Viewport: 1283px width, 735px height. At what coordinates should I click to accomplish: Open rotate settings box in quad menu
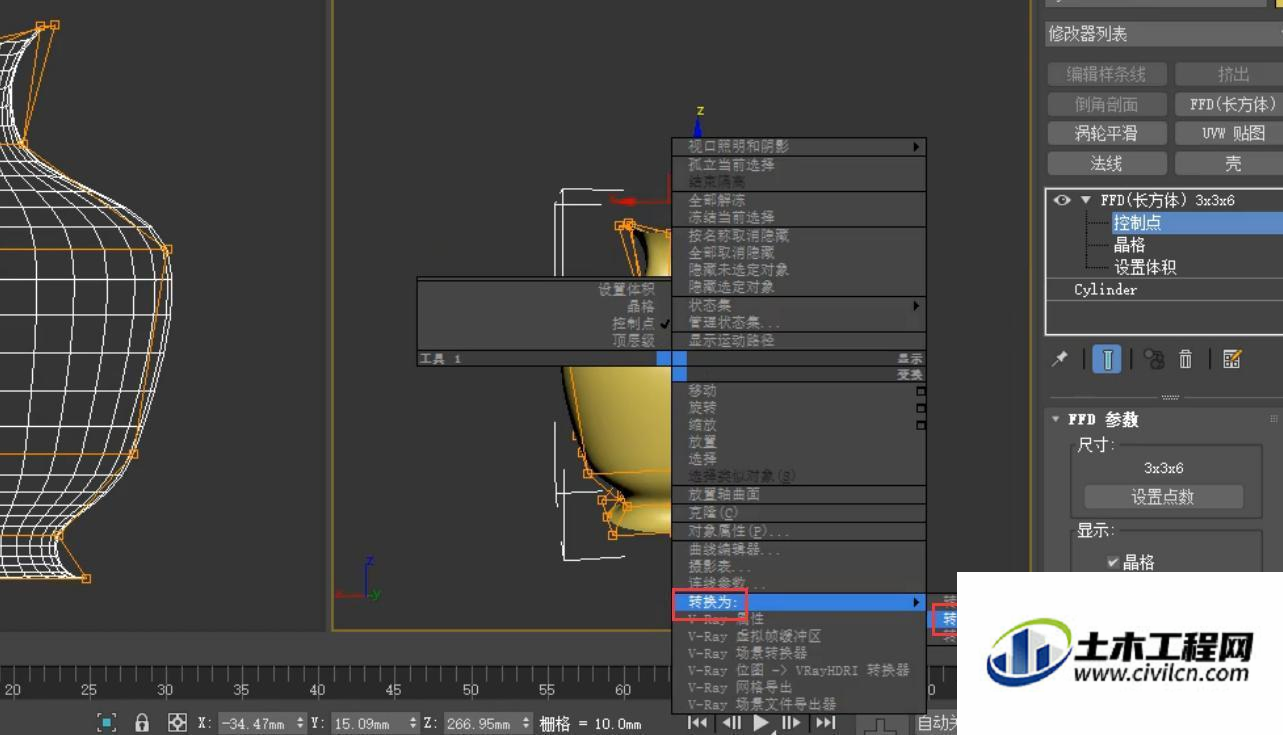click(x=921, y=408)
